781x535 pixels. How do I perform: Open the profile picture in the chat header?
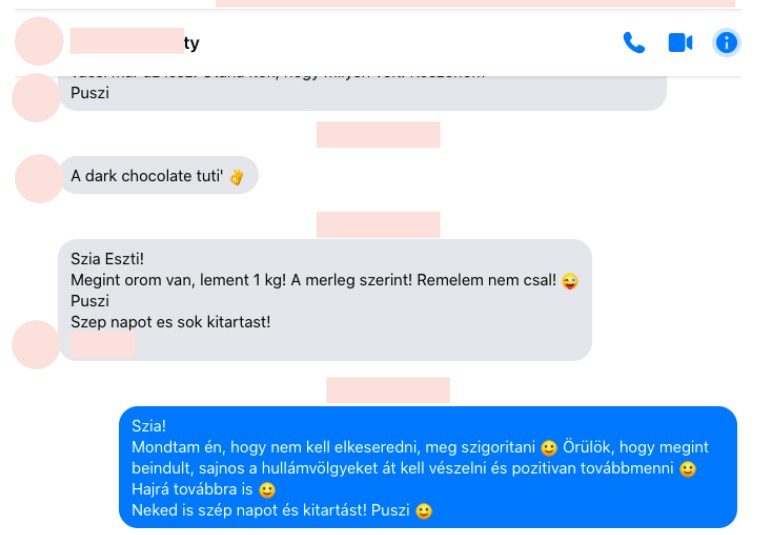click(x=39, y=41)
